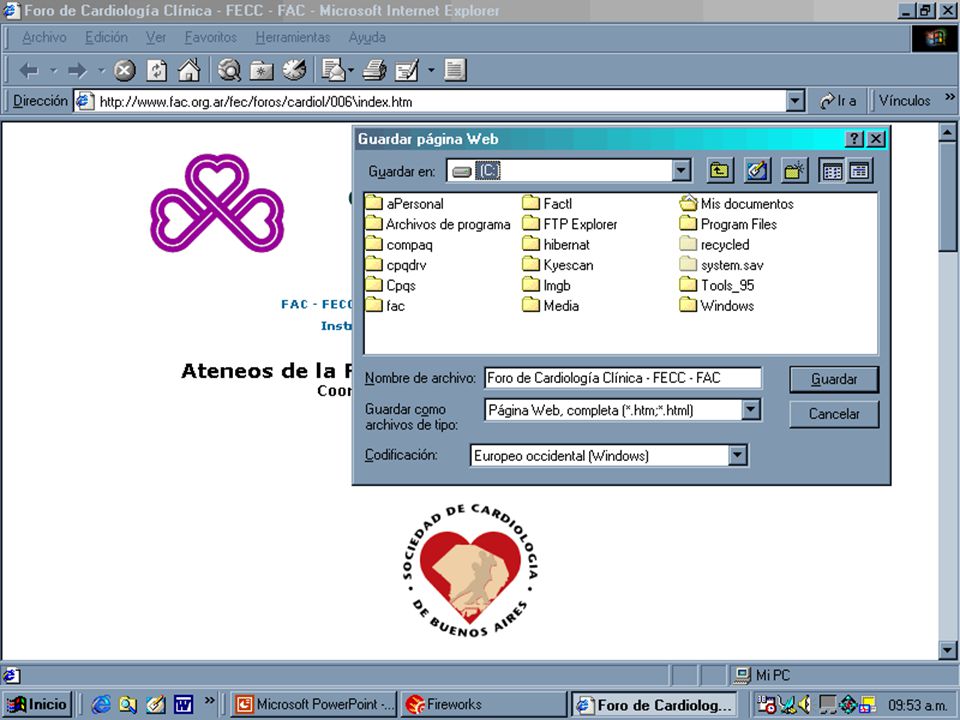Click the volume speaker tray icon
The height and width of the screenshot is (720, 960).
coord(804,705)
